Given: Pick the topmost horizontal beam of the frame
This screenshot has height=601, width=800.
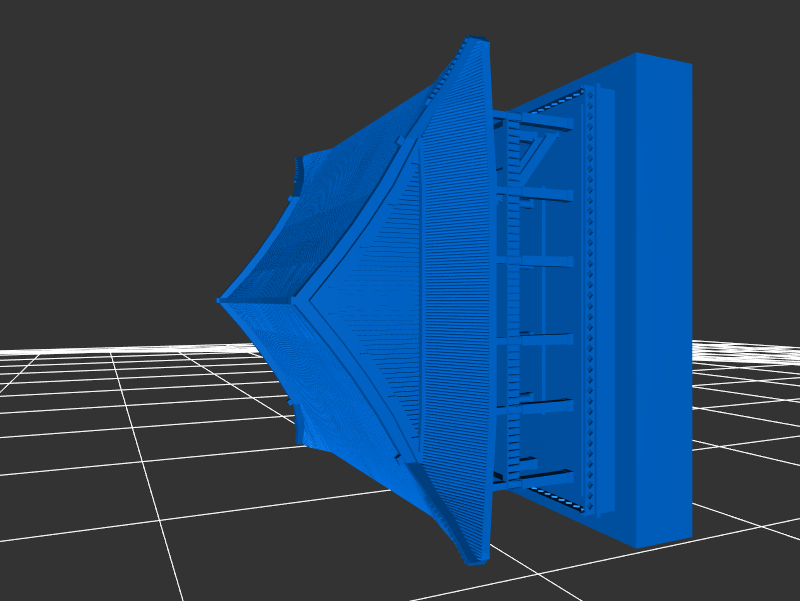Looking at the screenshot, I should tap(545, 124).
